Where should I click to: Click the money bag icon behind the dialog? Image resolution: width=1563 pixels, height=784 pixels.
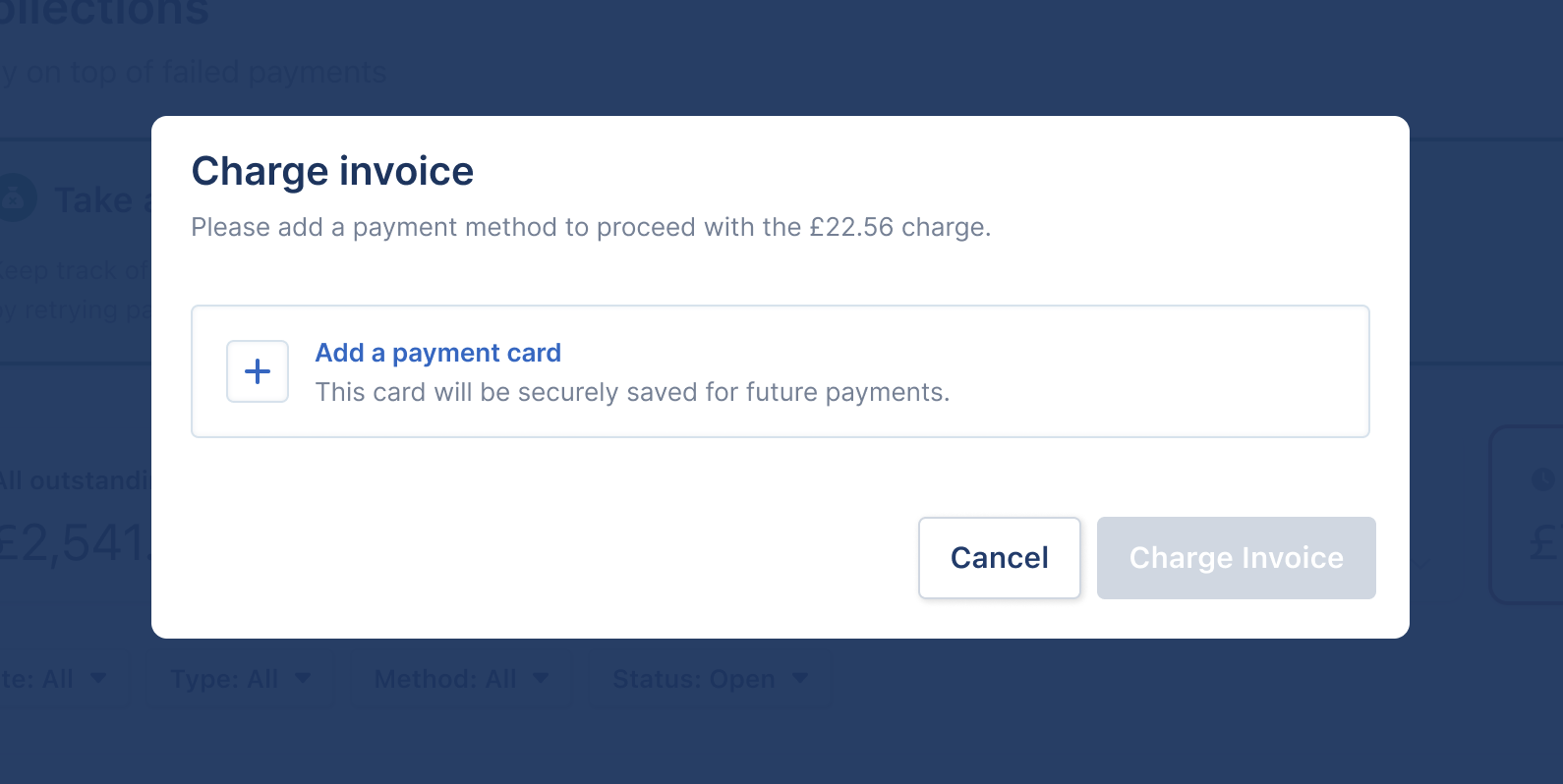tap(14, 199)
